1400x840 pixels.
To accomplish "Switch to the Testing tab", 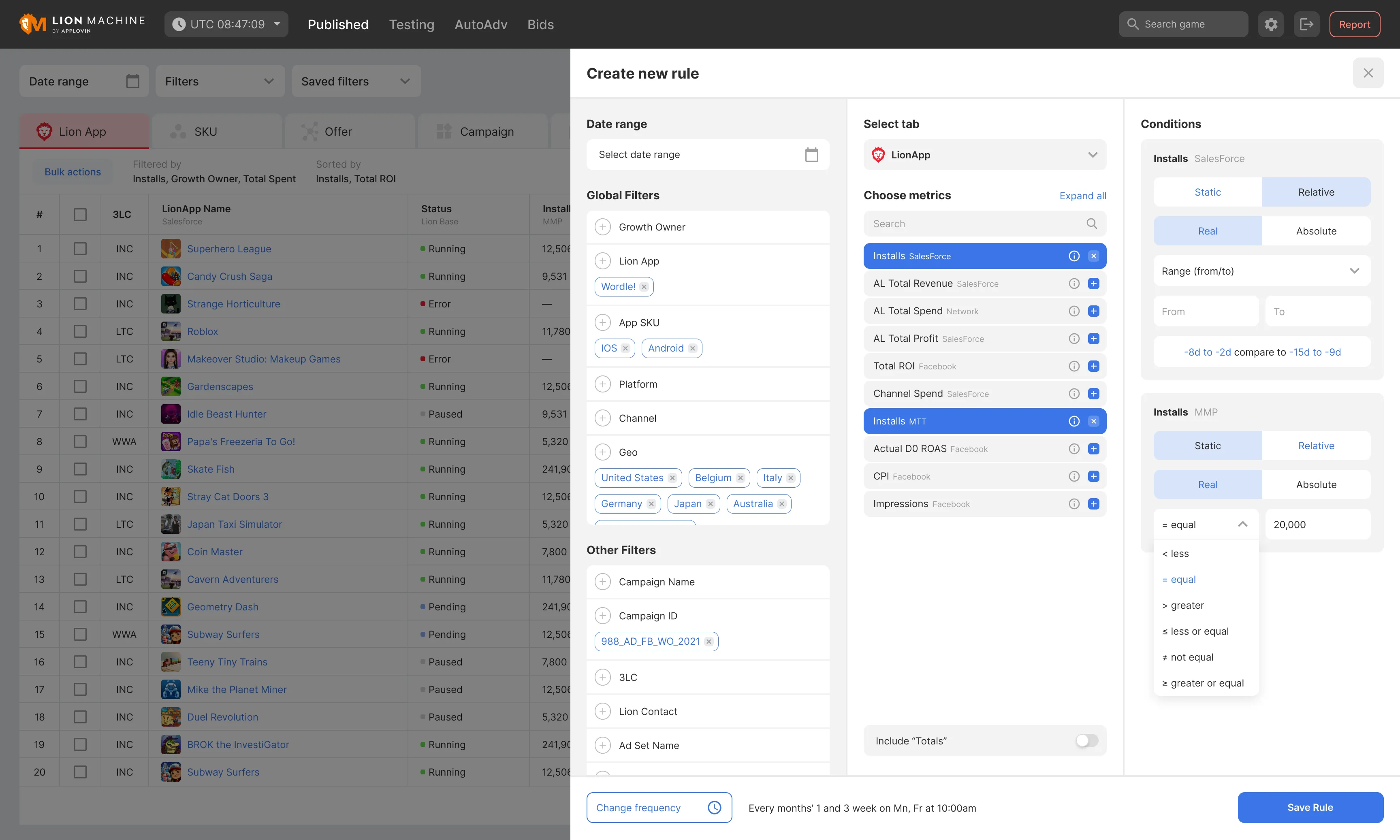I will [412, 24].
